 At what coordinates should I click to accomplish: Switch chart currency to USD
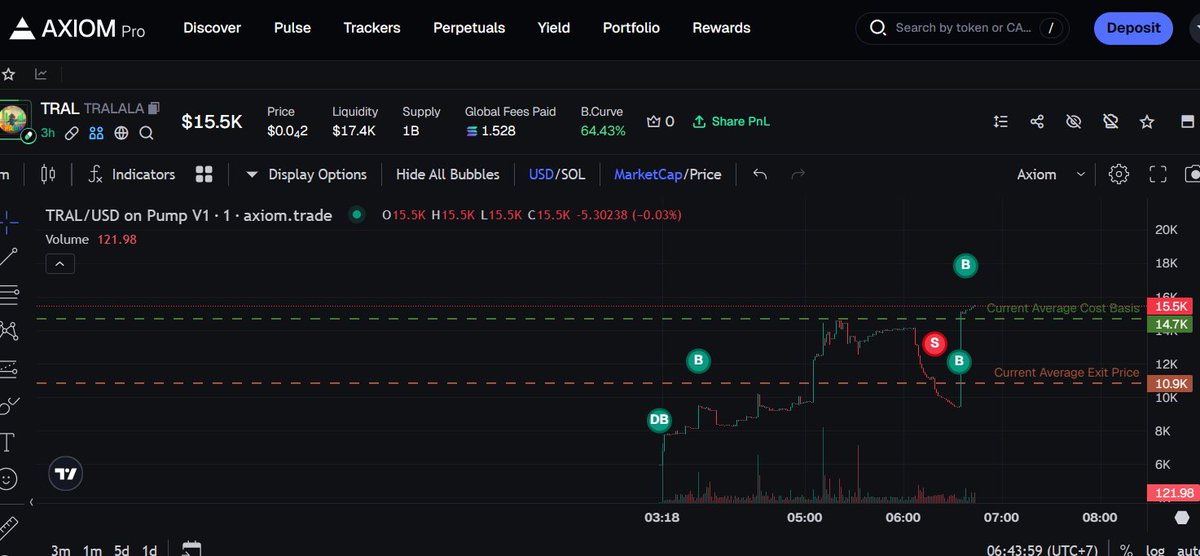point(541,174)
